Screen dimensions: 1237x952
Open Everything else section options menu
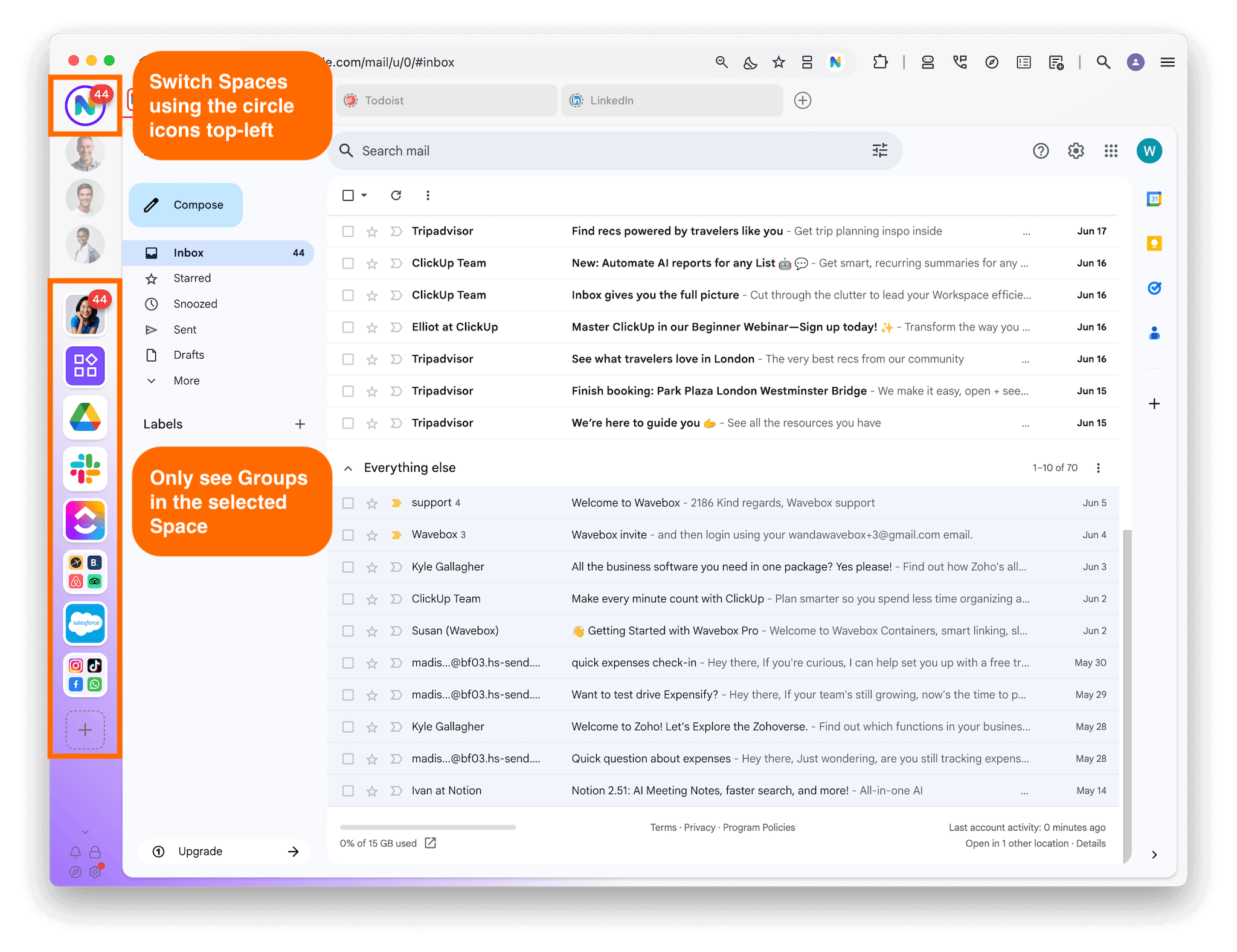click(x=1098, y=468)
